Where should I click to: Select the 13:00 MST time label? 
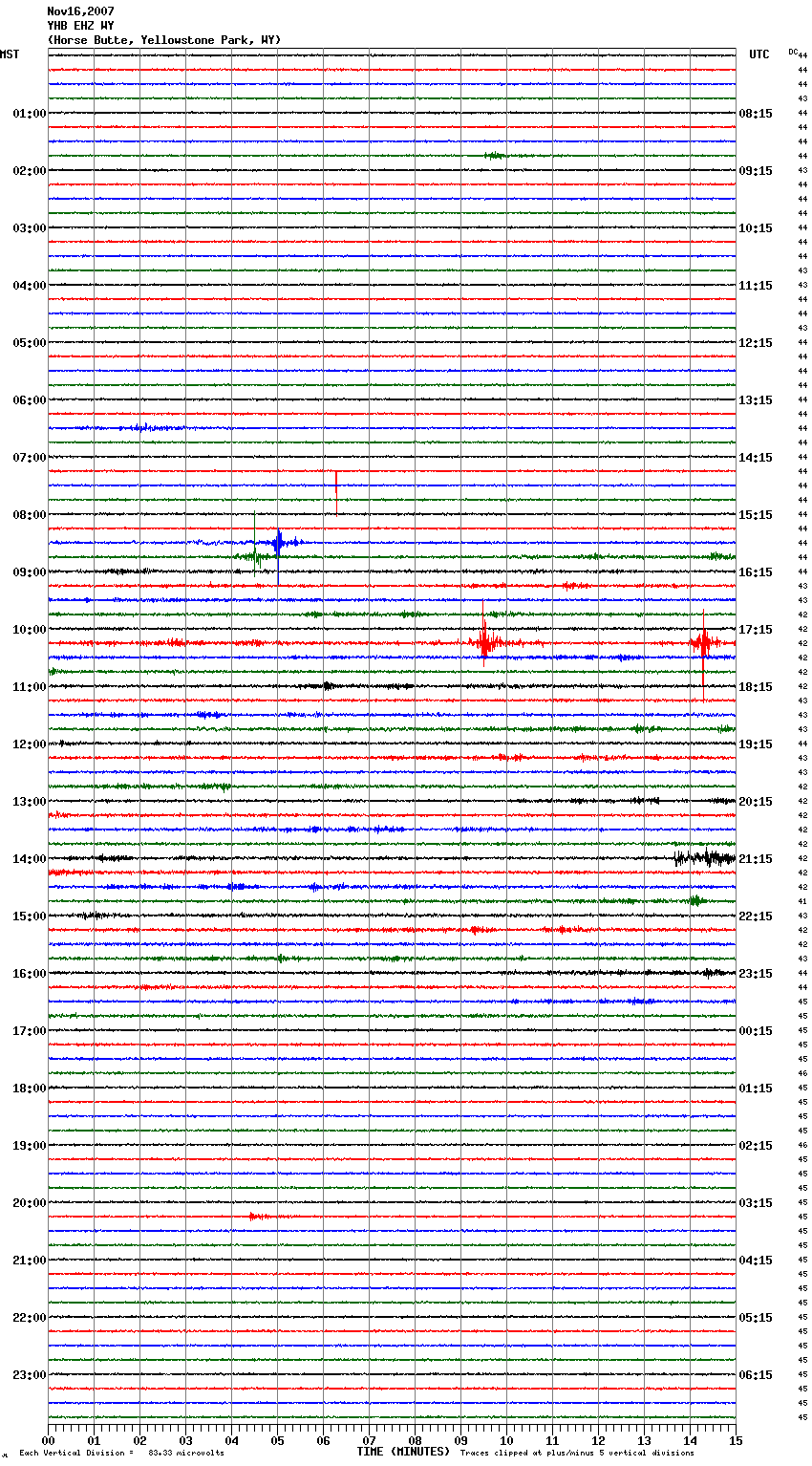coord(30,802)
